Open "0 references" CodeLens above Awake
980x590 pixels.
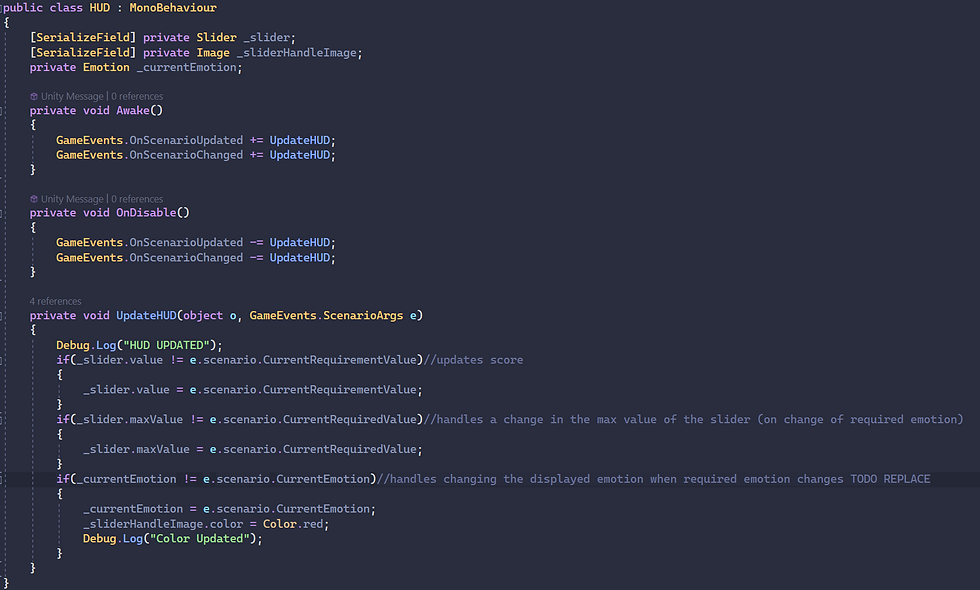point(137,96)
